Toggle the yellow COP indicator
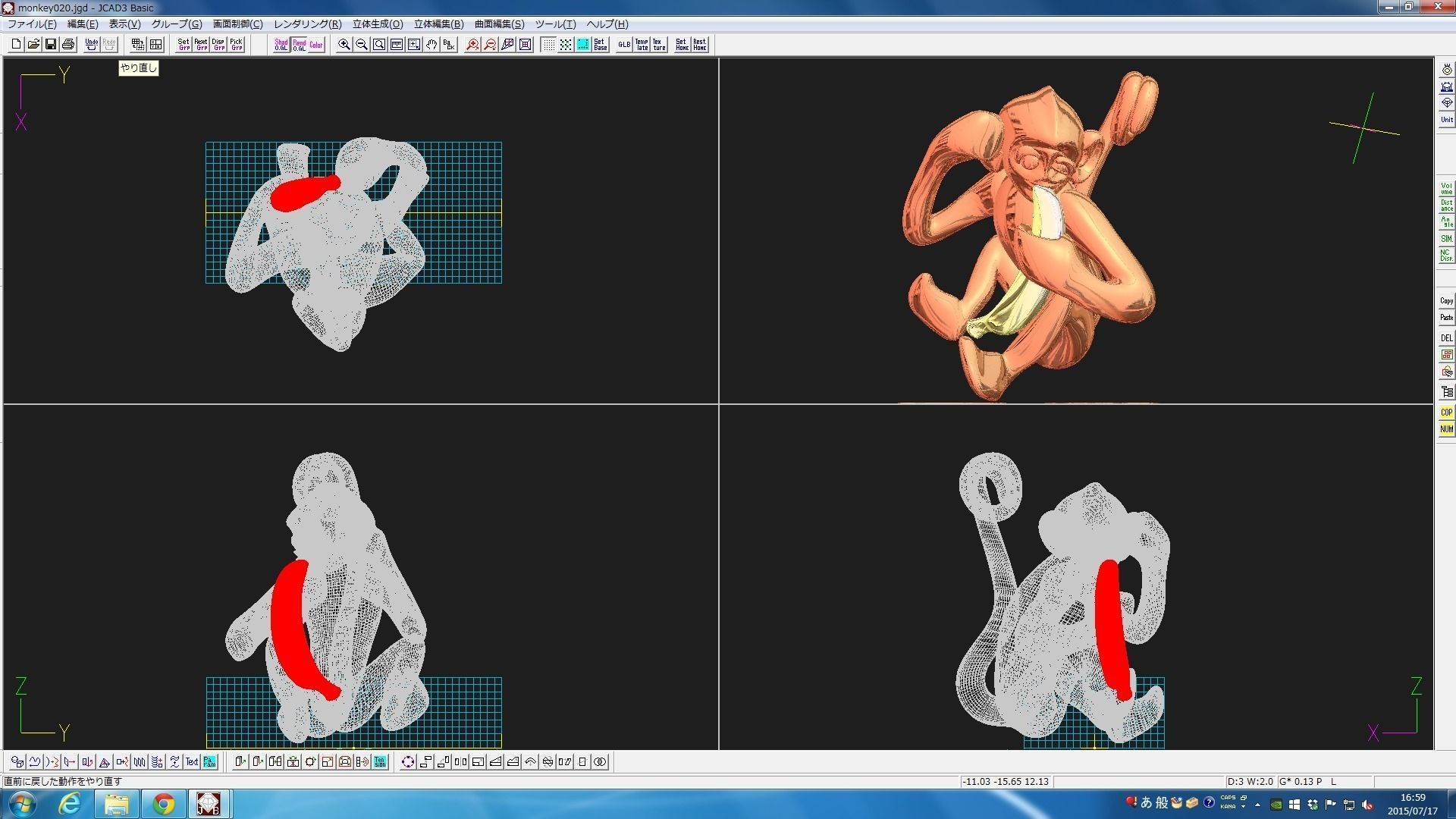1456x819 pixels. (1447, 413)
